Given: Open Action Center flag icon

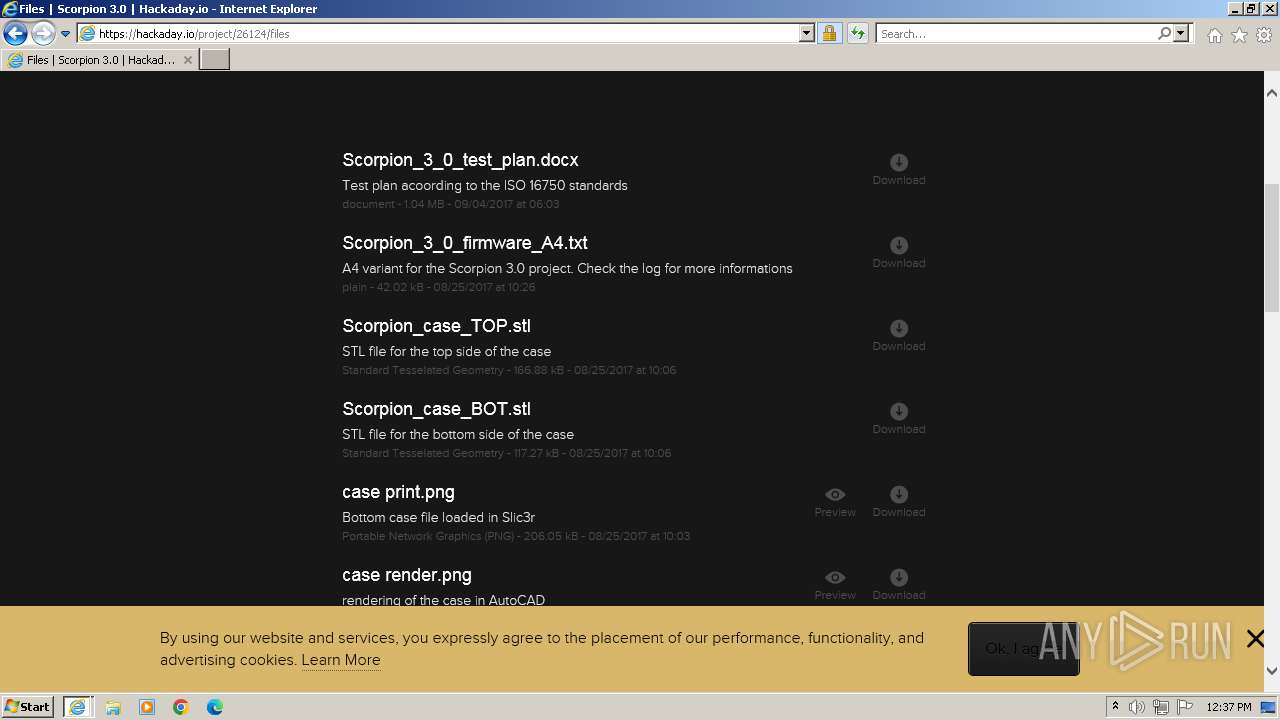Looking at the screenshot, I should tap(1185, 707).
